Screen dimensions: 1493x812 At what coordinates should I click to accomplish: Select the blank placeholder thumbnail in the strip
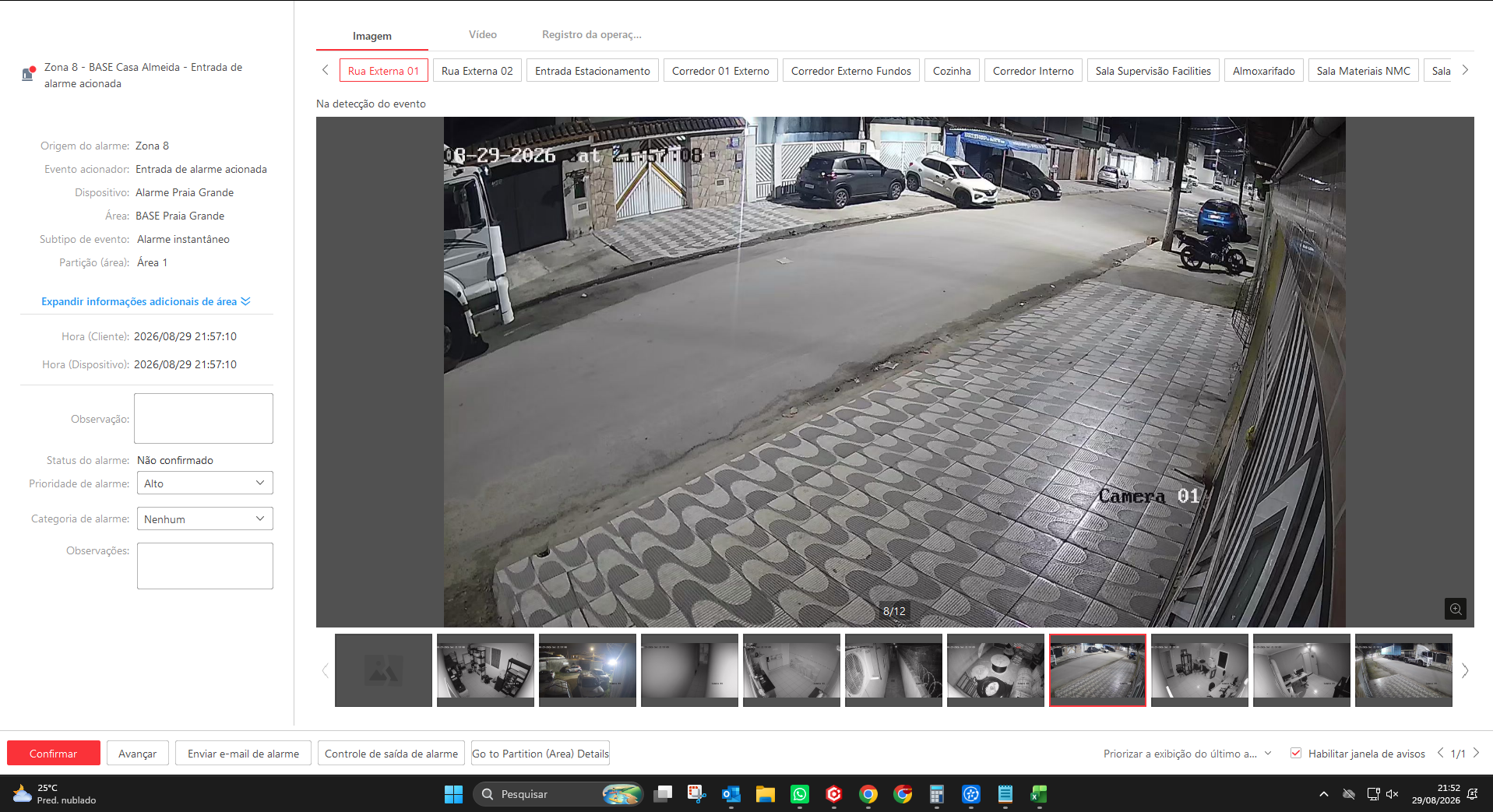click(x=383, y=670)
